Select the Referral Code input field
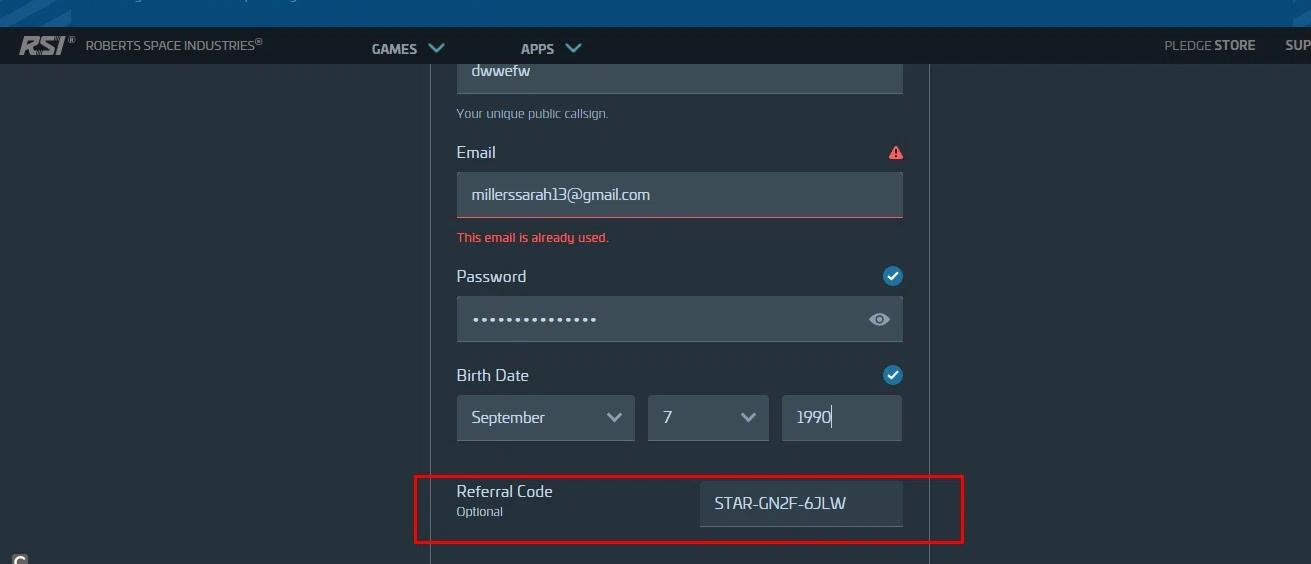Viewport: 1311px width, 564px height. point(800,504)
